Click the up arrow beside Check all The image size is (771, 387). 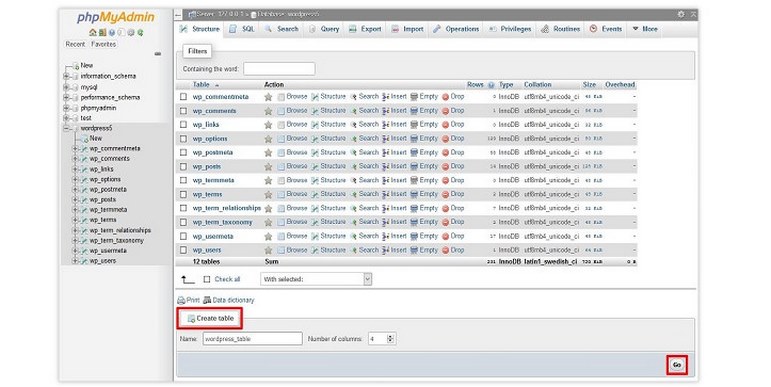[x=187, y=279]
